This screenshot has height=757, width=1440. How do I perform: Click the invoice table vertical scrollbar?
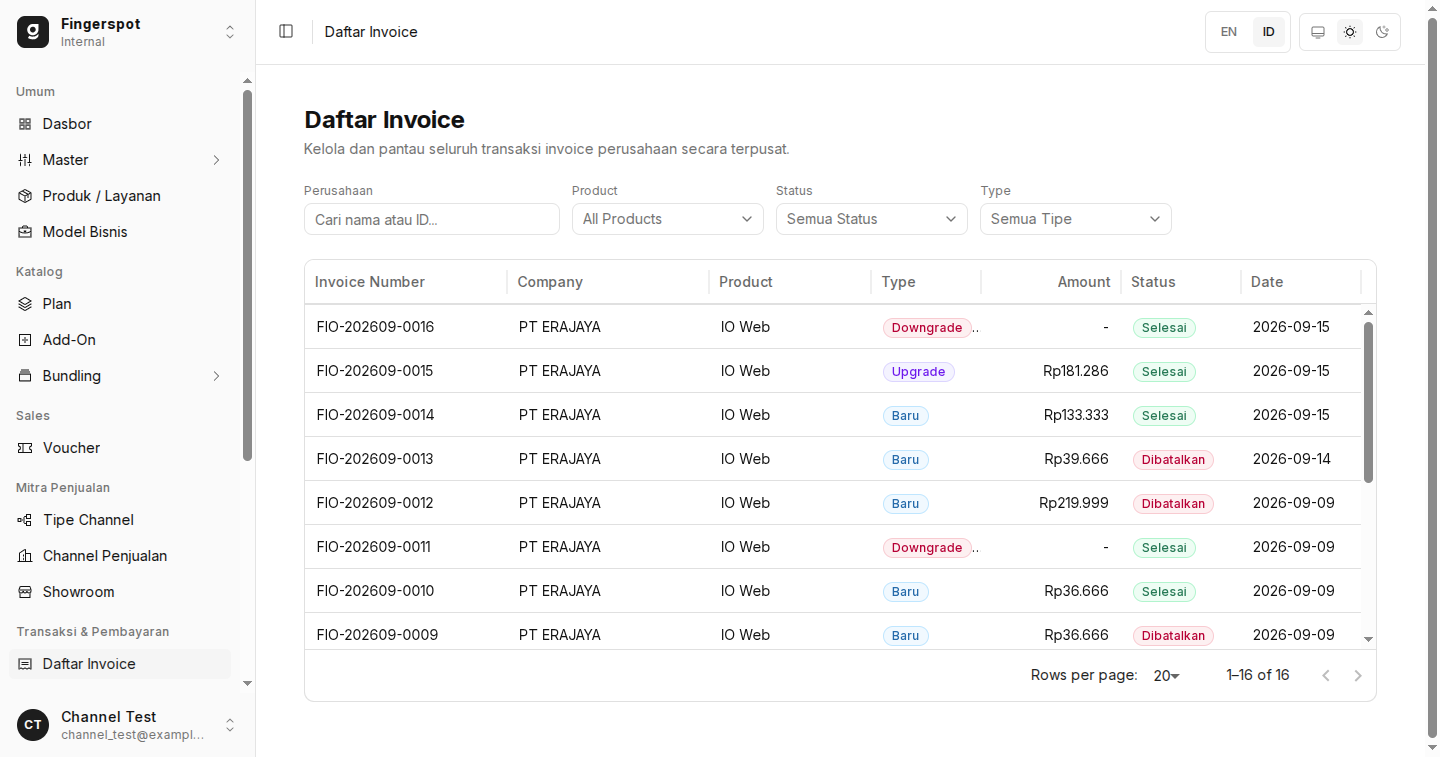1369,402
